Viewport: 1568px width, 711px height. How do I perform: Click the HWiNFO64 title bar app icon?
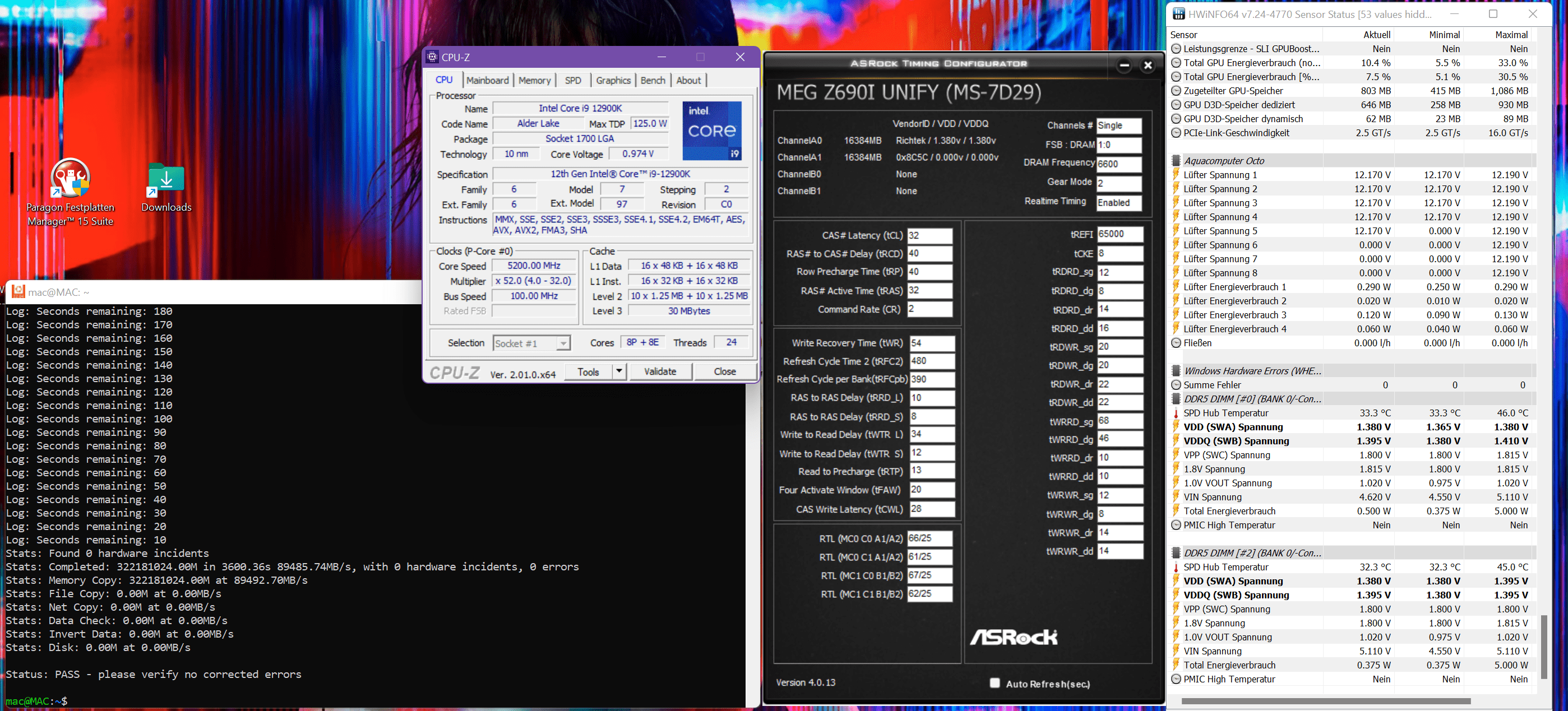tap(1179, 14)
